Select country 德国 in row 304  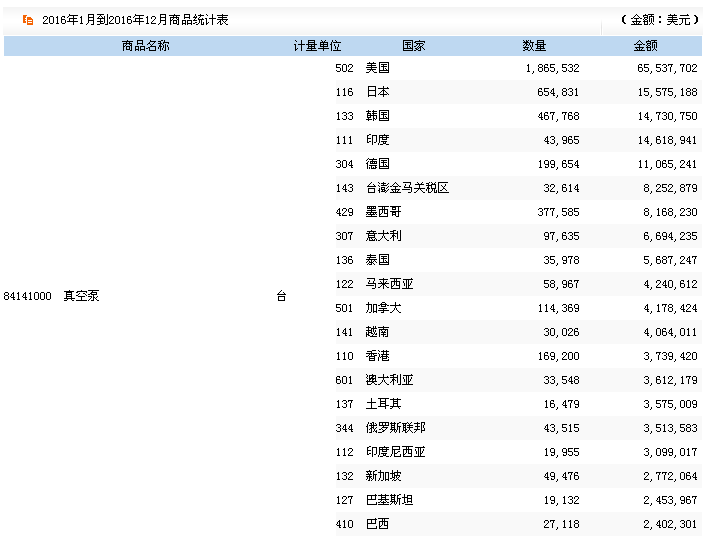click(x=378, y=164)
